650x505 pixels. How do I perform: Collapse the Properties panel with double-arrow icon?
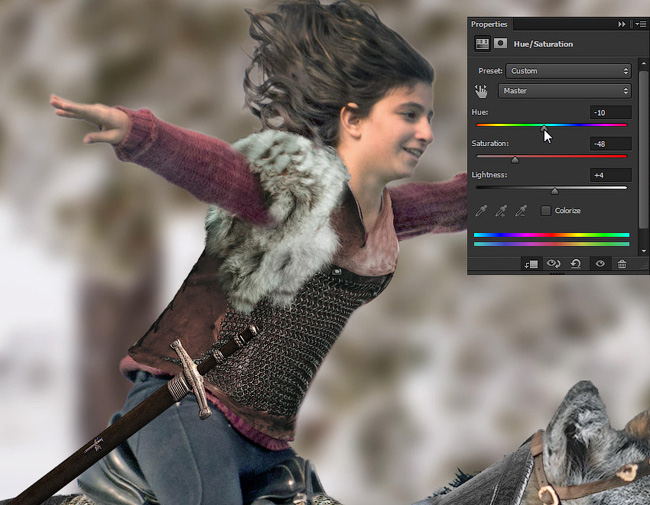coord(621,24)
